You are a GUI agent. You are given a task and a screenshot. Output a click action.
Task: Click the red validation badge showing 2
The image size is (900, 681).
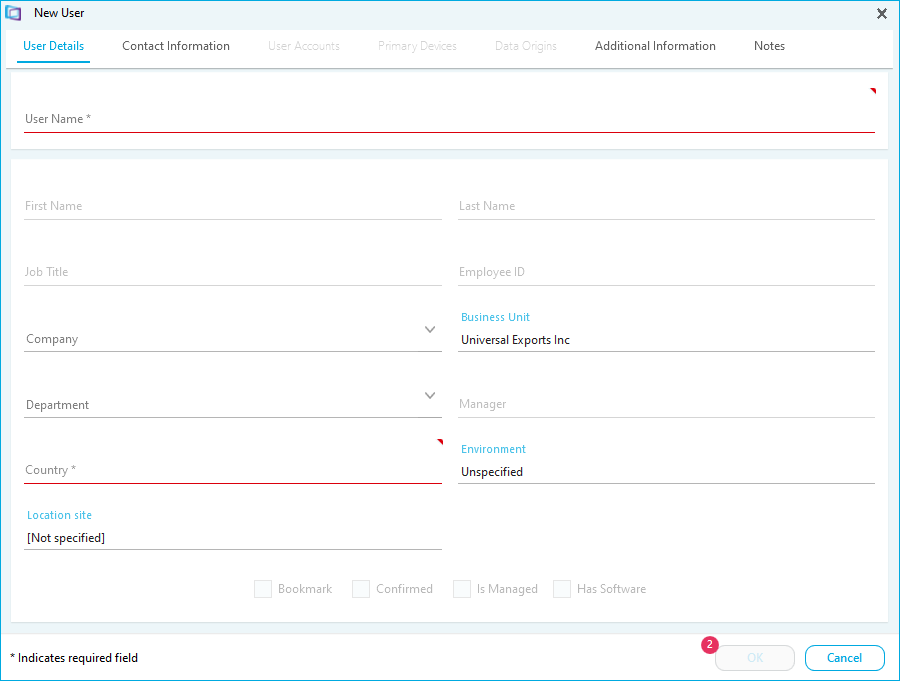[710, 645]
